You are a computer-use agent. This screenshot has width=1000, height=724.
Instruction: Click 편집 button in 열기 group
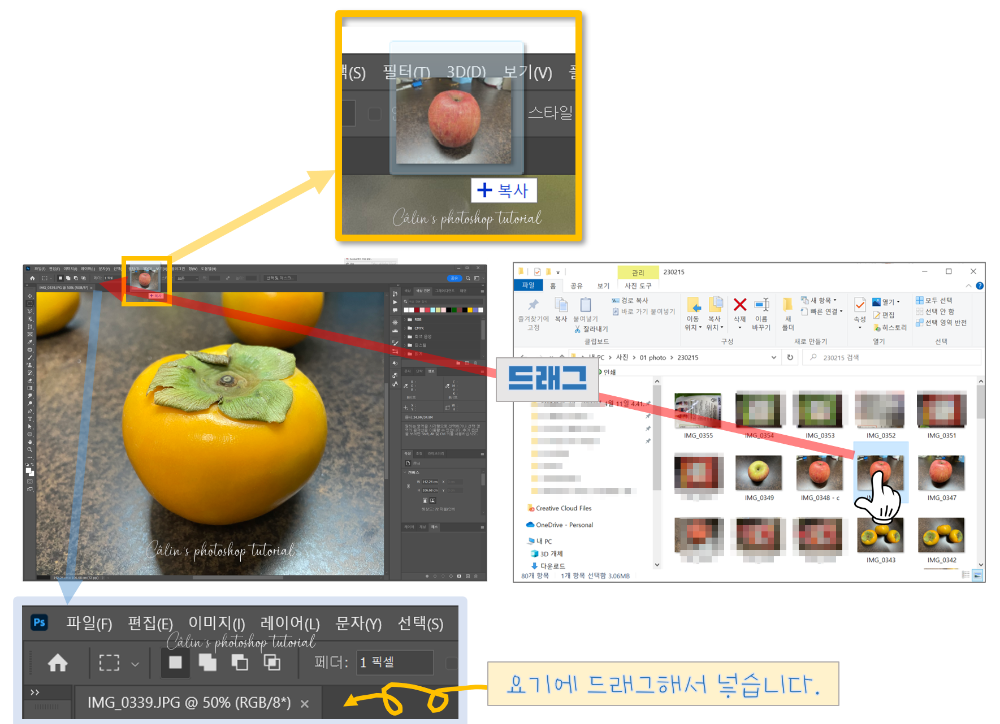884,315
